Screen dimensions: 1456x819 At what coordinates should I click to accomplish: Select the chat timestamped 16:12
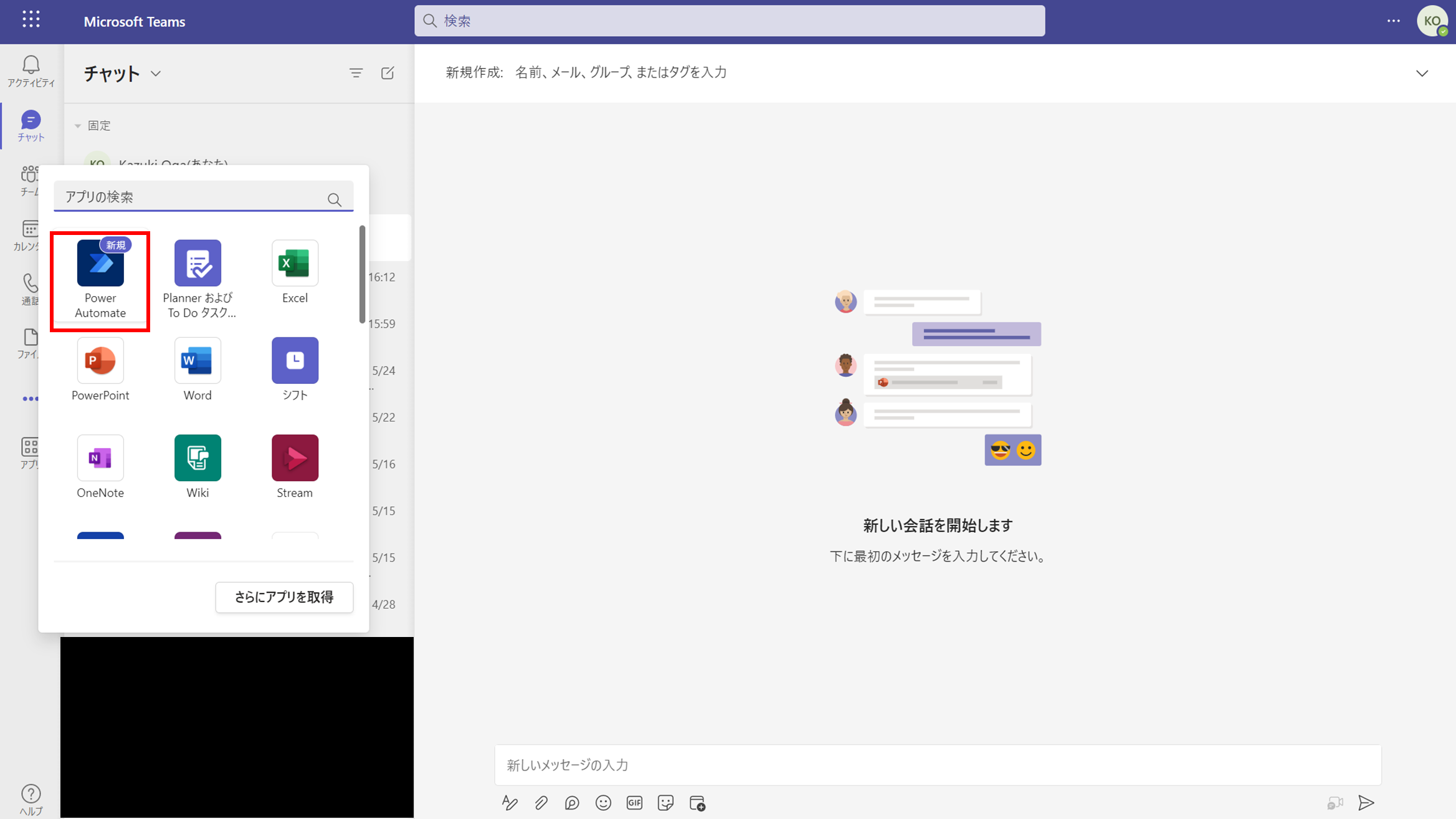tap(389, 277)
